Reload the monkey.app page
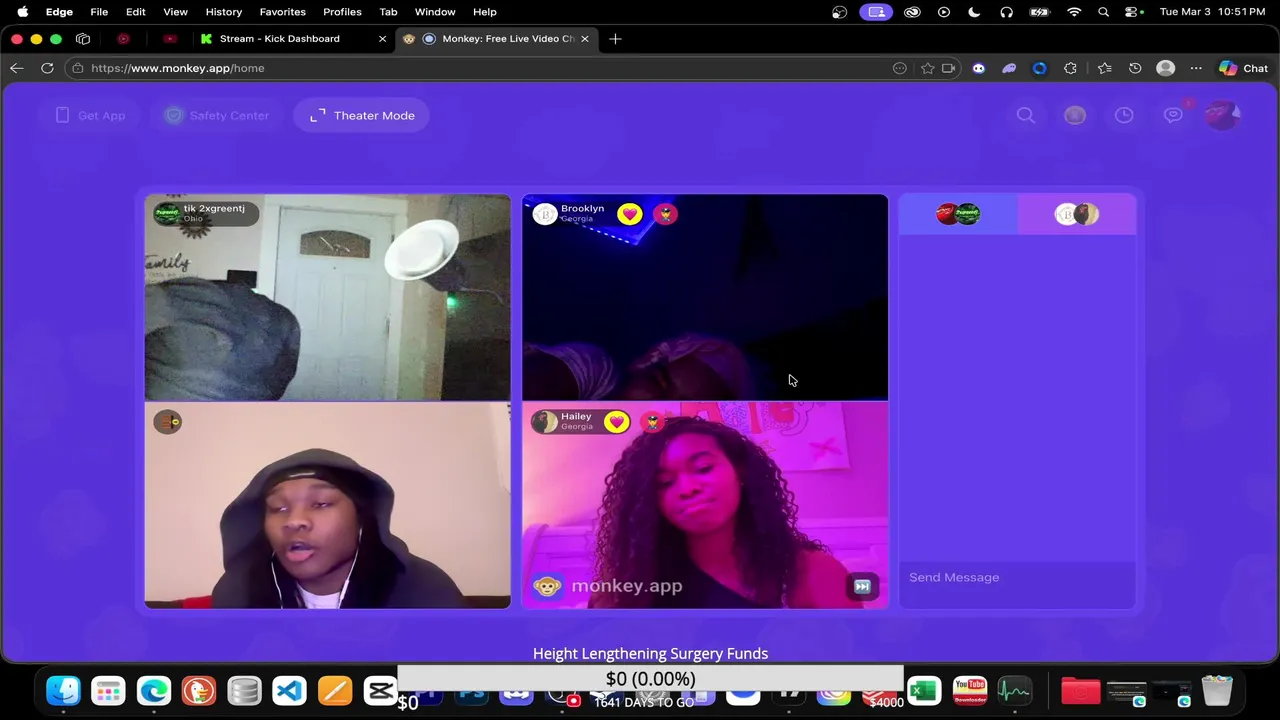 (47, 68)
